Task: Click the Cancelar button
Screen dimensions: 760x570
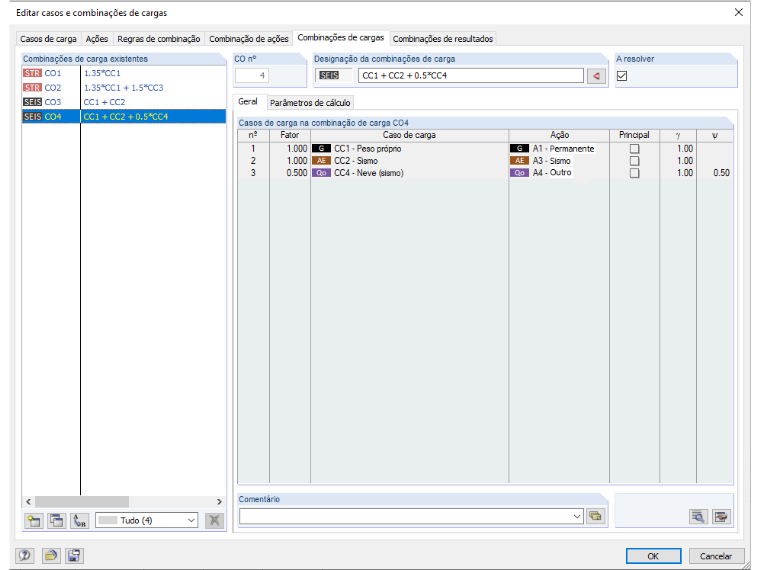Action: [716, 556]
